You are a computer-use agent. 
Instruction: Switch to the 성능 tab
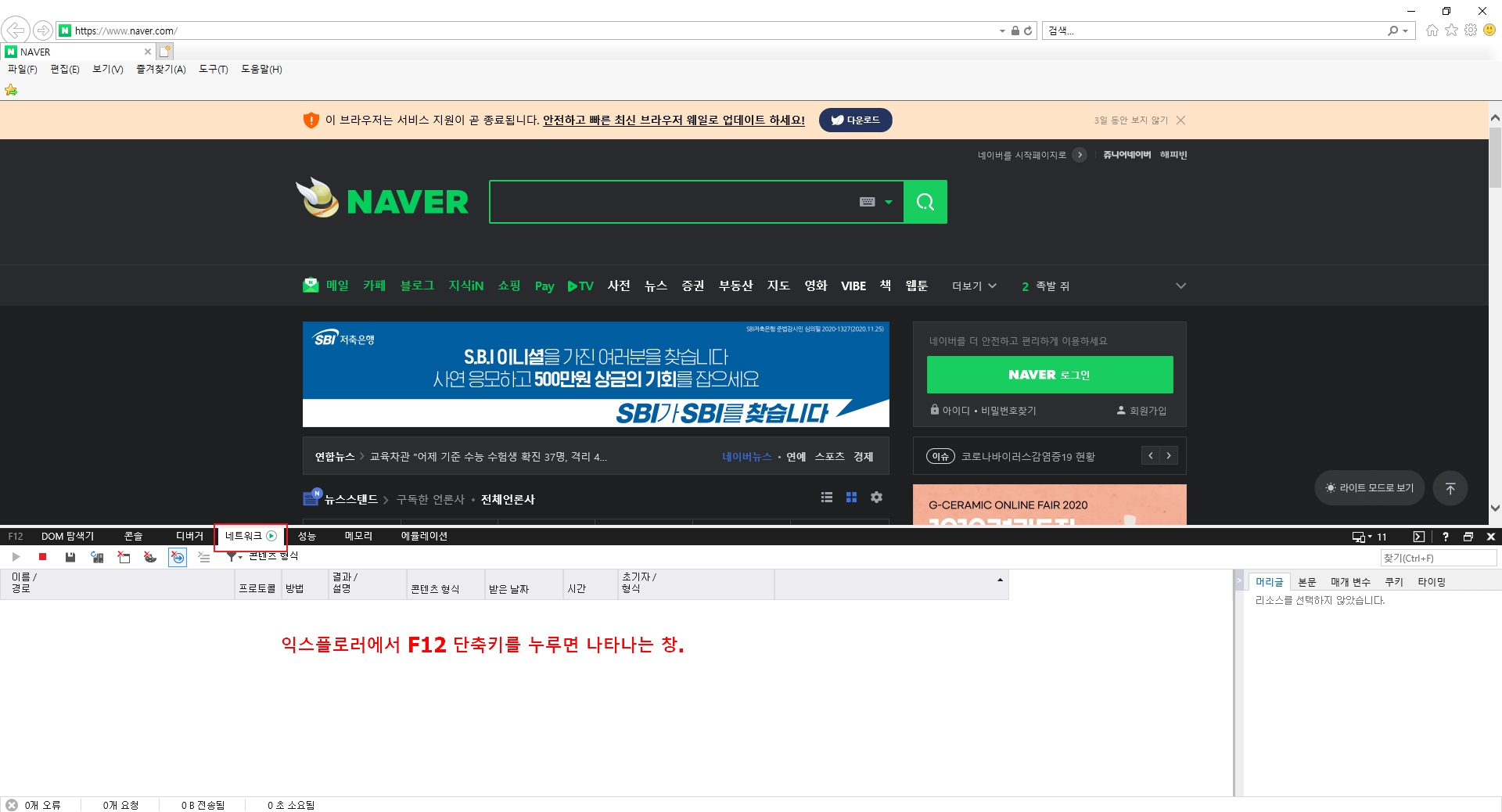pos(307,537)
